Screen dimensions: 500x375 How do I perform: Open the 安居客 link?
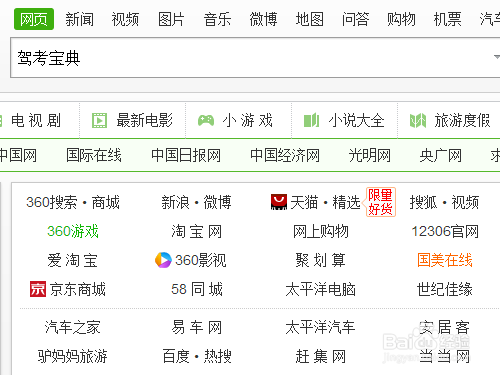[x=444, y=327]
